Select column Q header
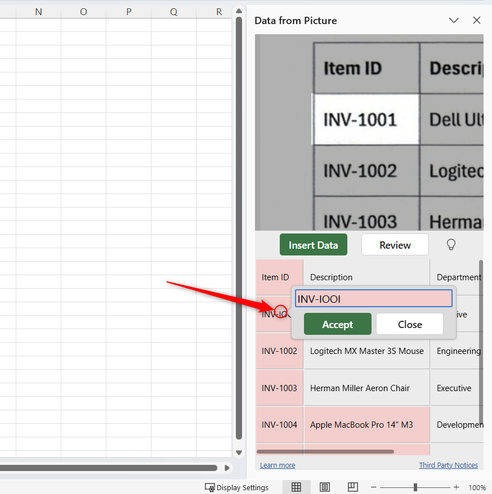The height and width of the screenshot is (494, 492). pos(174,12)
